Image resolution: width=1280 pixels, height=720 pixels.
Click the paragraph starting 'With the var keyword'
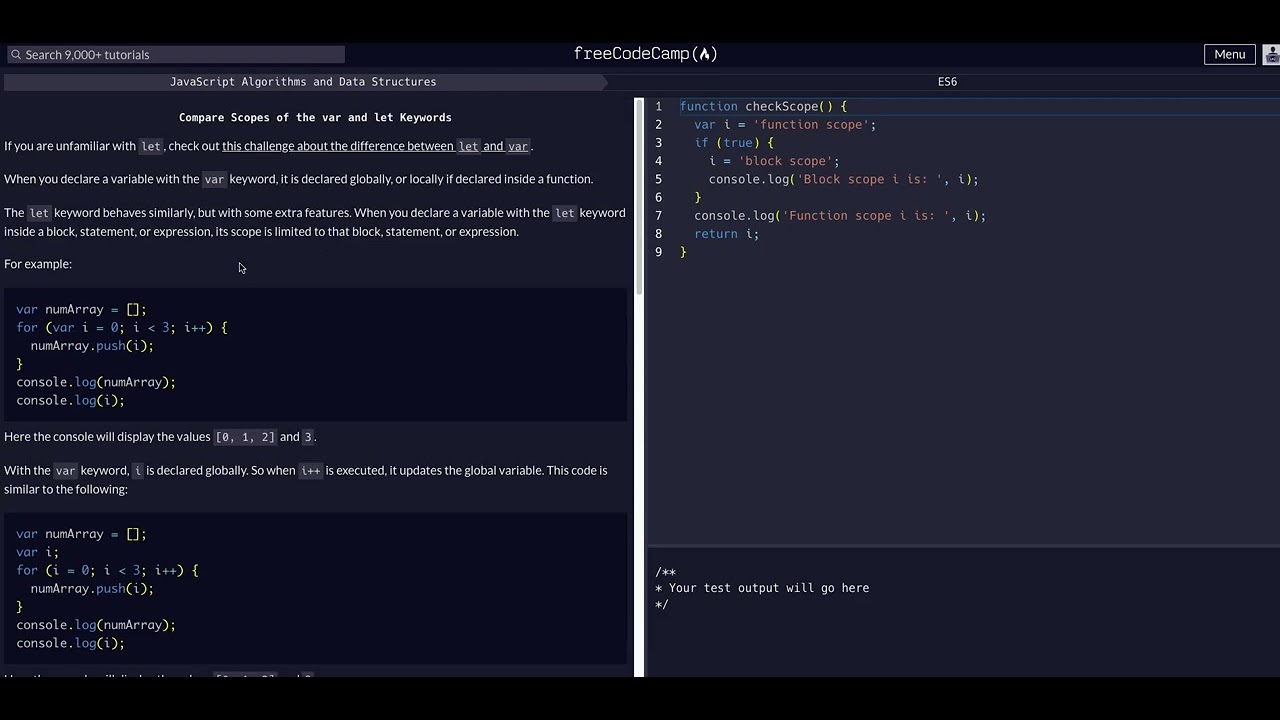[306, 480]
